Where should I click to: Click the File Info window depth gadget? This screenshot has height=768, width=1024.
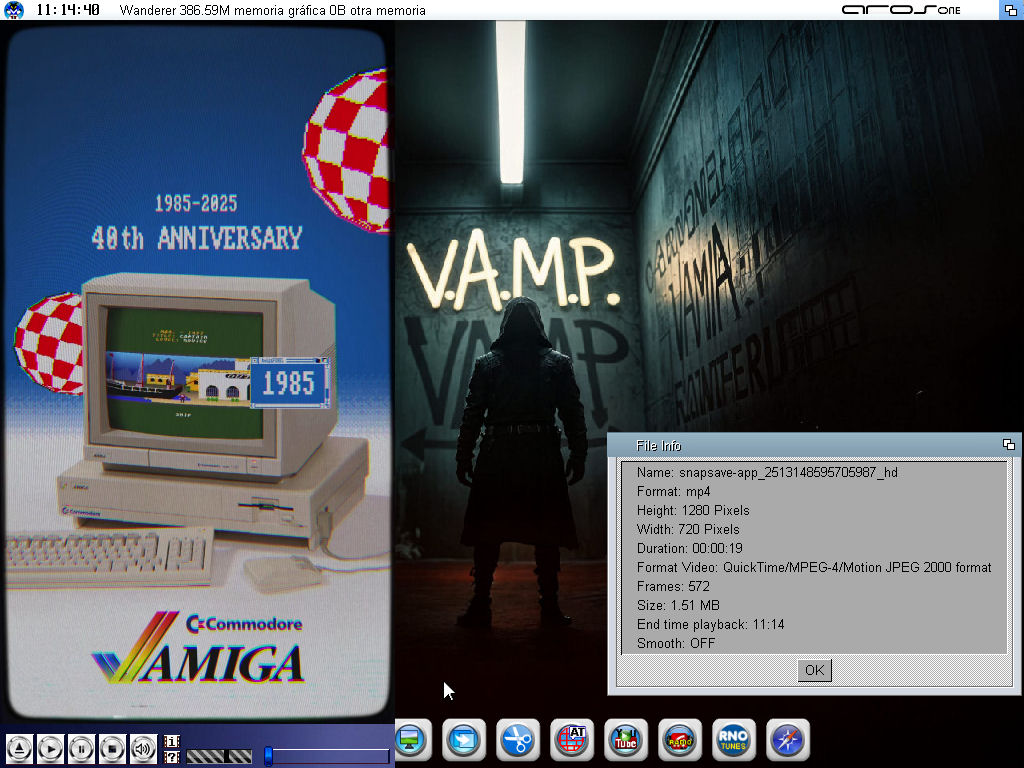tap(1009, 445)
